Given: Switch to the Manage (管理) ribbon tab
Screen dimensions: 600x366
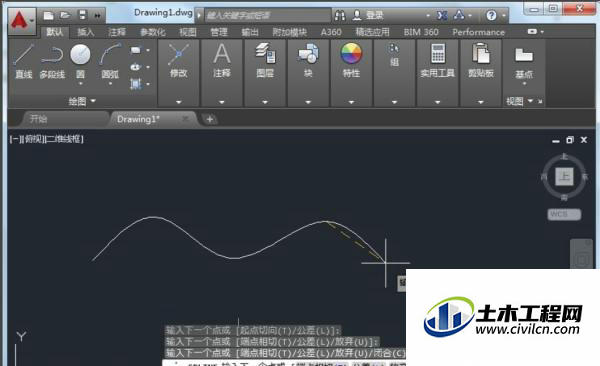Looking at the screenshot, I should (219, 32).
